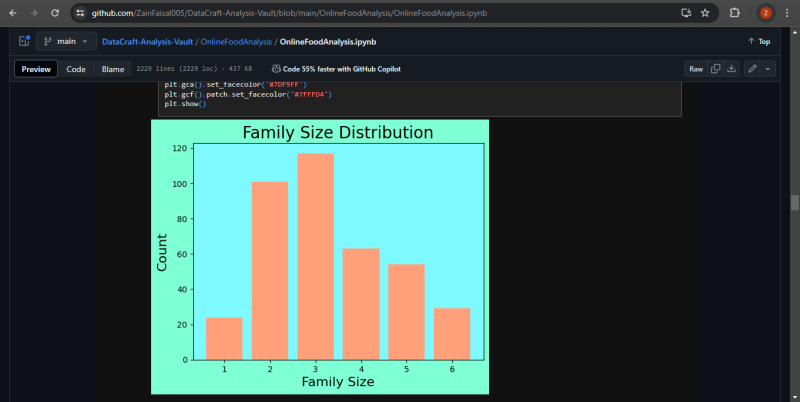Click the install app icon in address bar
This screenshot has width=800, height=402.
pyautogui.click(x=685, y=13)
